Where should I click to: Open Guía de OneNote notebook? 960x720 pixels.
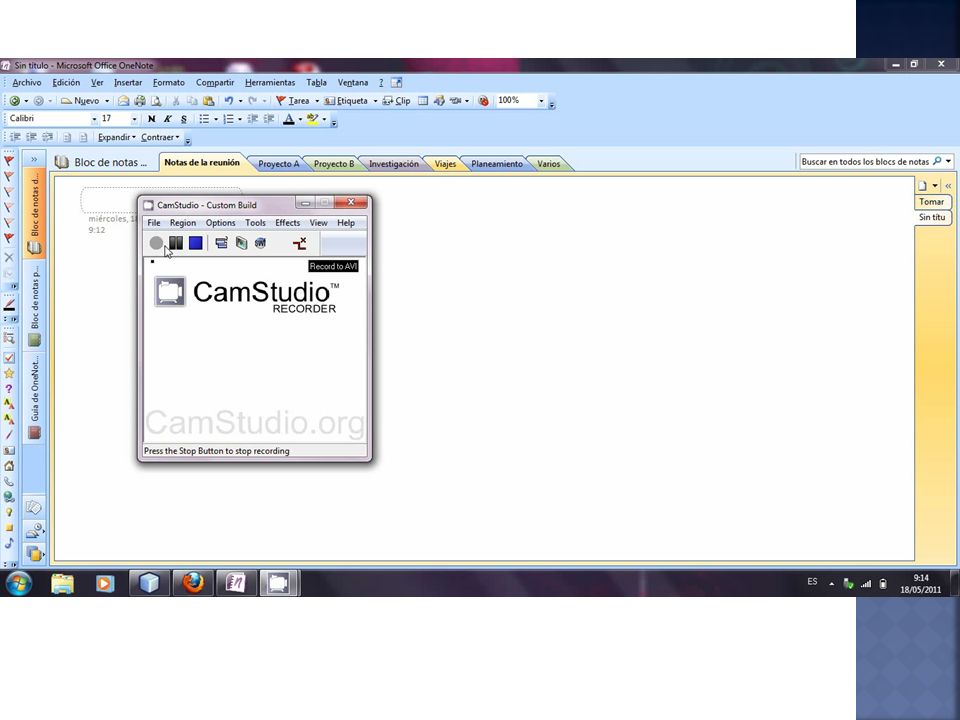[34, 397]
